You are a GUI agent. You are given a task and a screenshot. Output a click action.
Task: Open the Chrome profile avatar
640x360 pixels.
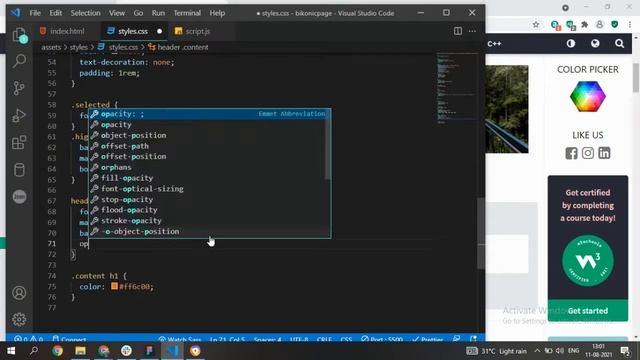[600, 25]
